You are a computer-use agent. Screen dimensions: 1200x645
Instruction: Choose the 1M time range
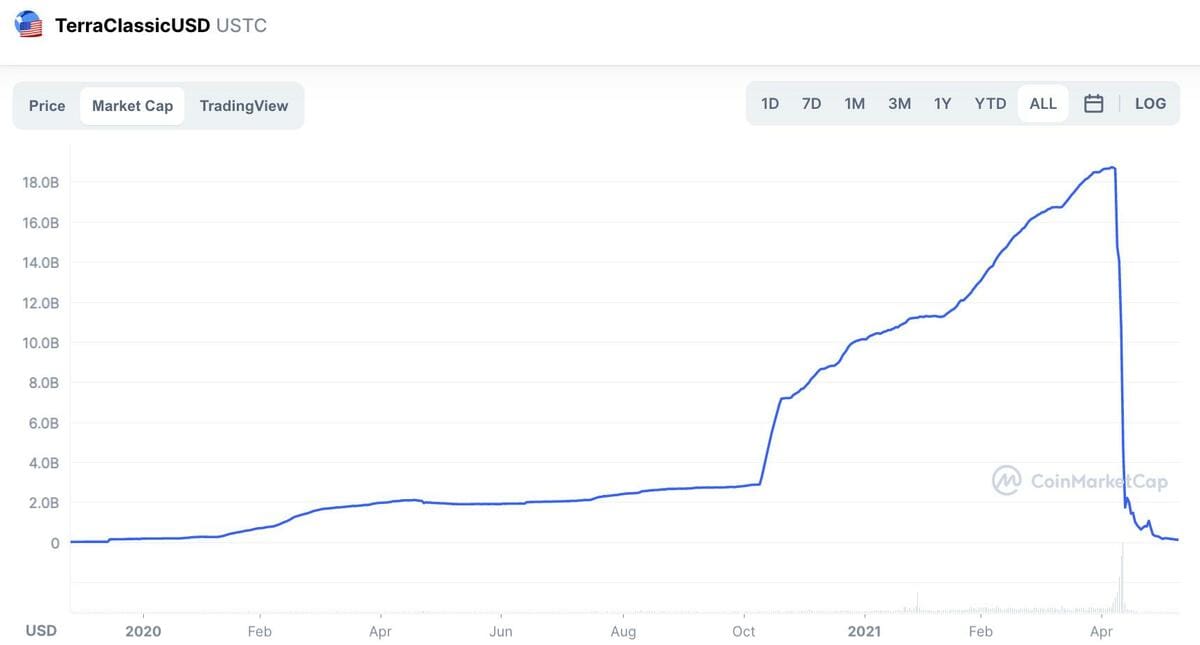point(854,104)
